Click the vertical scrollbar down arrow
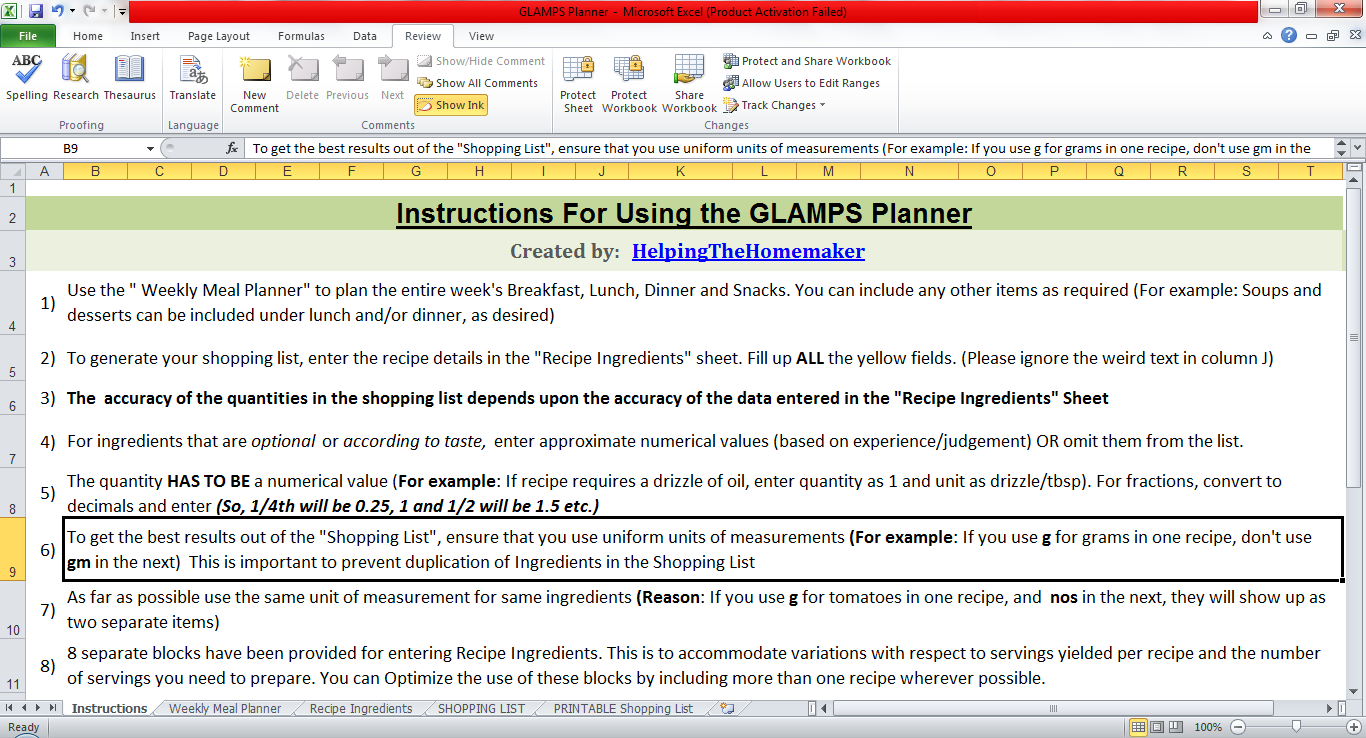The image size is (1366, 738). (x=1354, y=690)
